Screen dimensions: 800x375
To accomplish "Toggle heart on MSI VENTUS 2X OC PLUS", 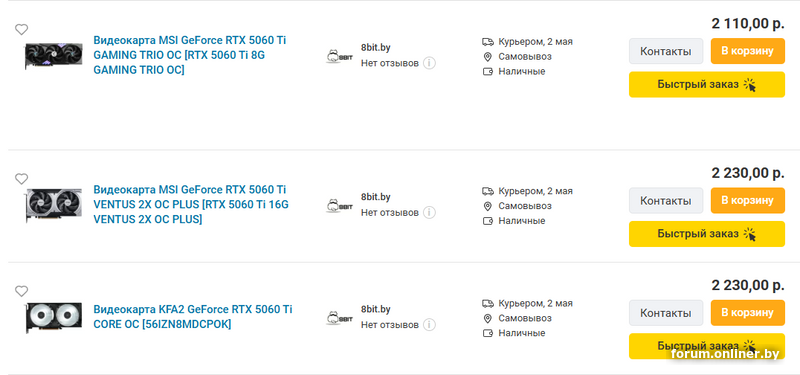I will coord(21,179).
